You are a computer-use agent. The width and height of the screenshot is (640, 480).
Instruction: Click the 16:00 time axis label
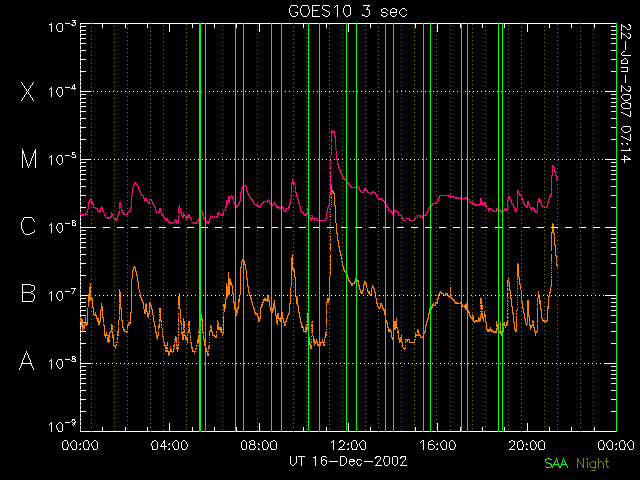pyautogui.click(x=438, y=445)
